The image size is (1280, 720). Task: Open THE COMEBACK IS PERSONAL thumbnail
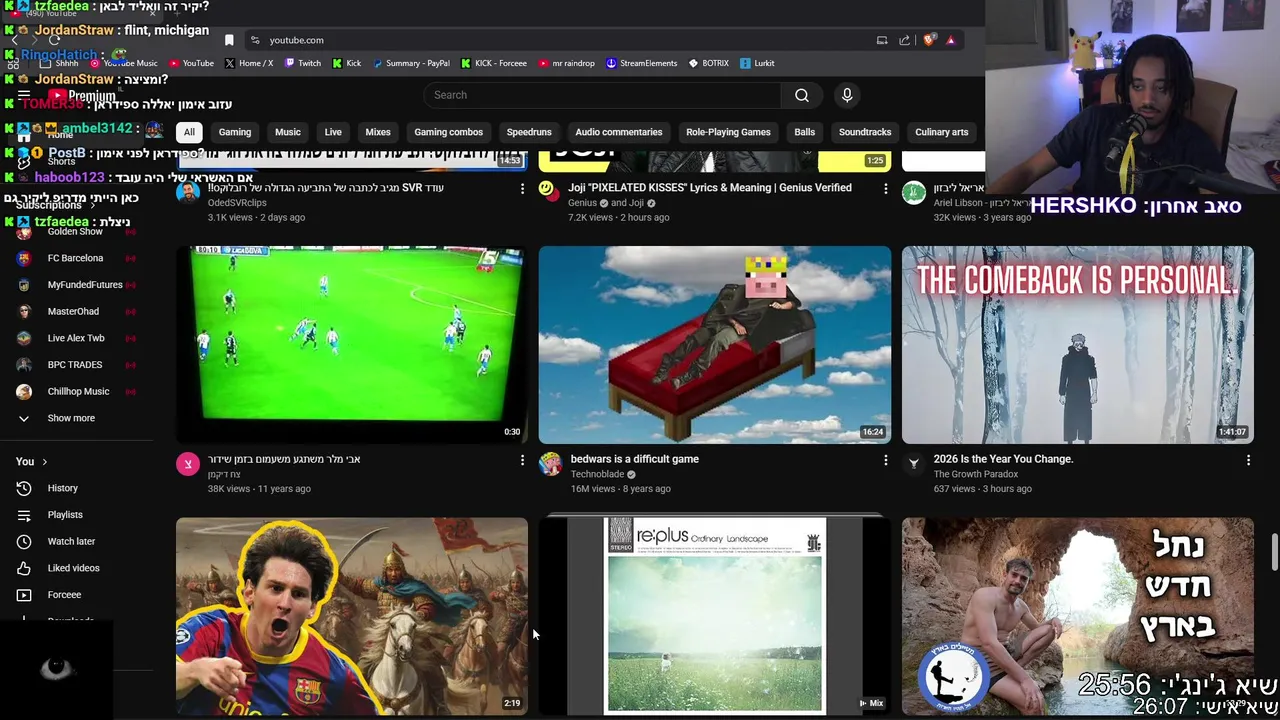pyautogui.click(x=1077, y=345)
